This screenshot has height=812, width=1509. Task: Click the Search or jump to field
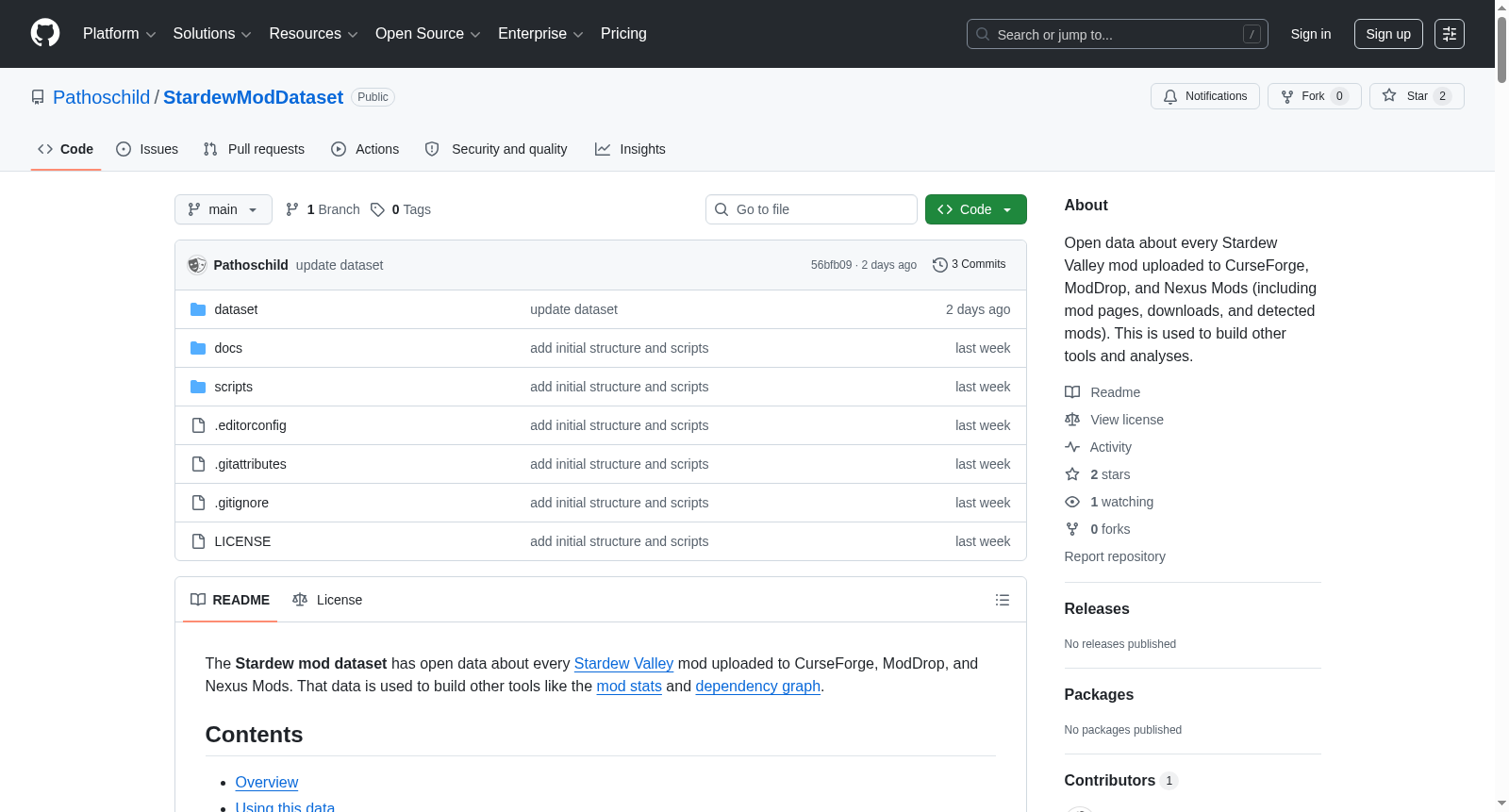[1118, 34]
